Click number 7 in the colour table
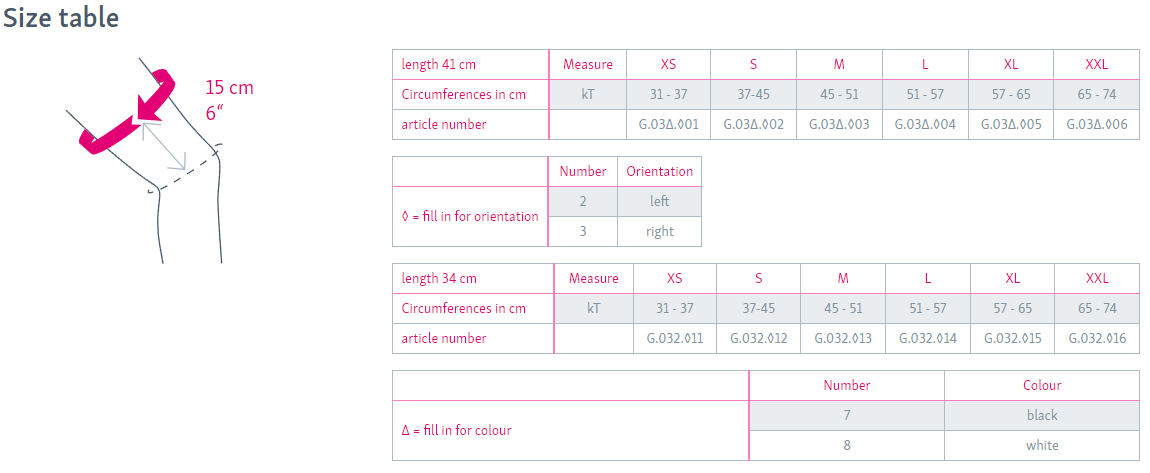The image size is (1150, 473). coord(846,415)
